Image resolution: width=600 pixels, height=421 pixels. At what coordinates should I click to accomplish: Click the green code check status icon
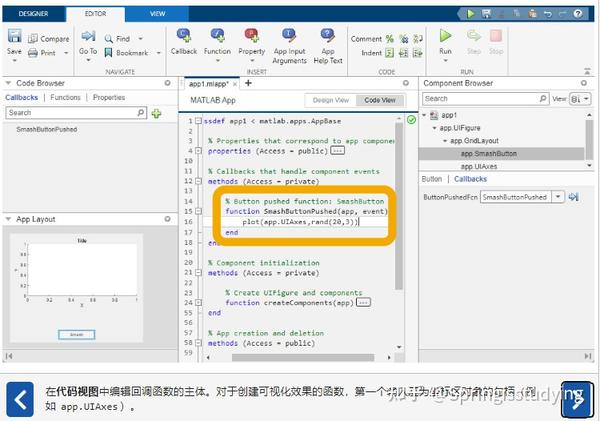[x=411, y=120]
